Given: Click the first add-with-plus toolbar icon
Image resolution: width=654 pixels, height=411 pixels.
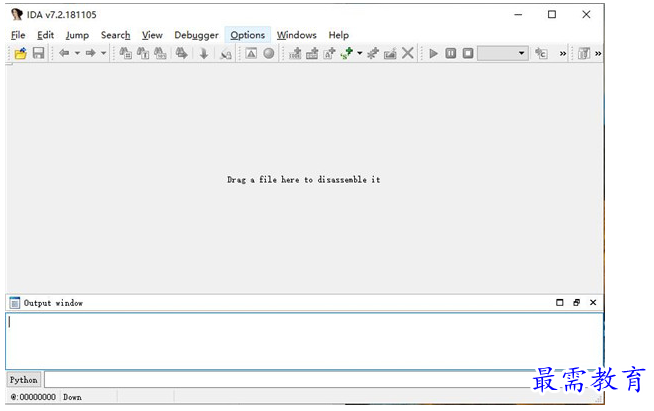Looking at the screenshot, I should click(x=295, y=53).
